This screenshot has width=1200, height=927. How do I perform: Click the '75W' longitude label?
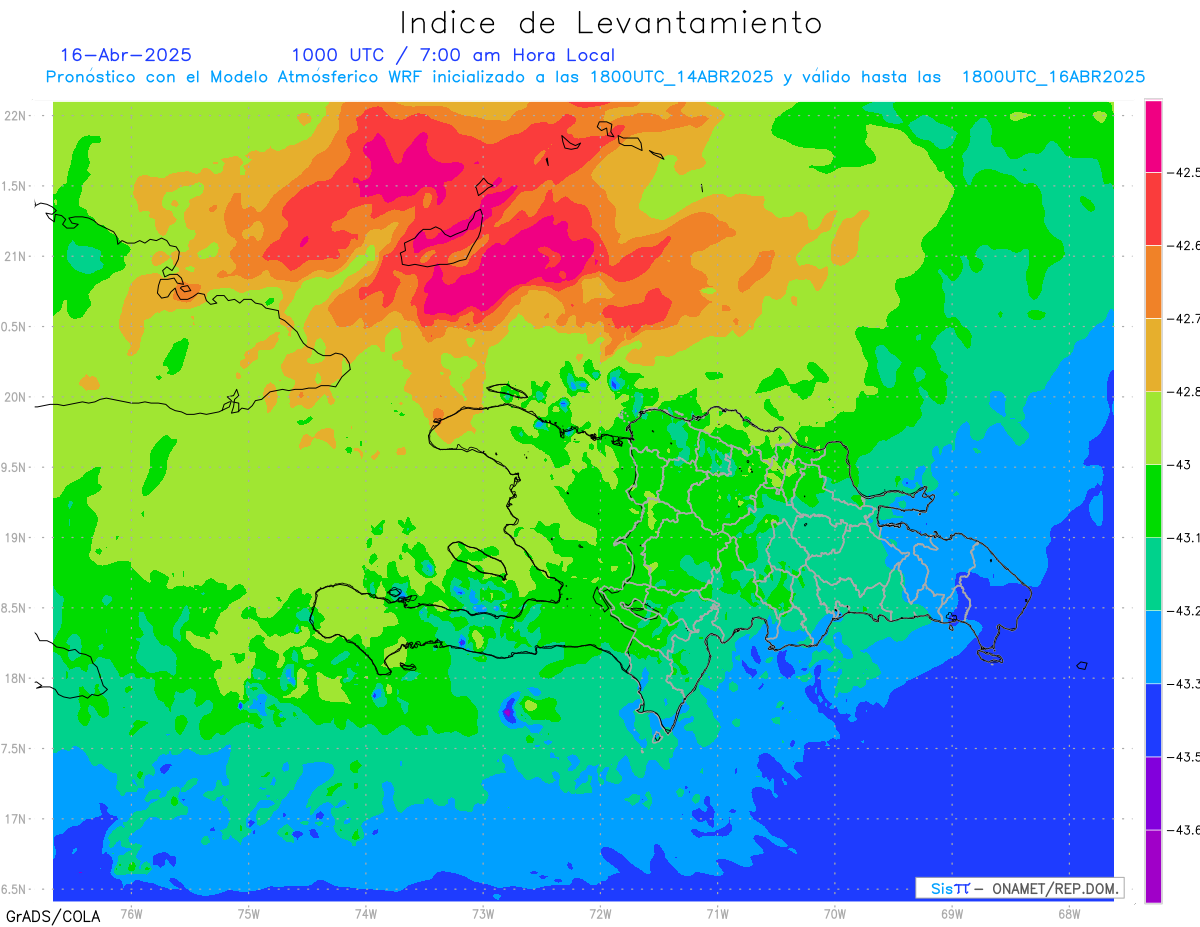249,913
